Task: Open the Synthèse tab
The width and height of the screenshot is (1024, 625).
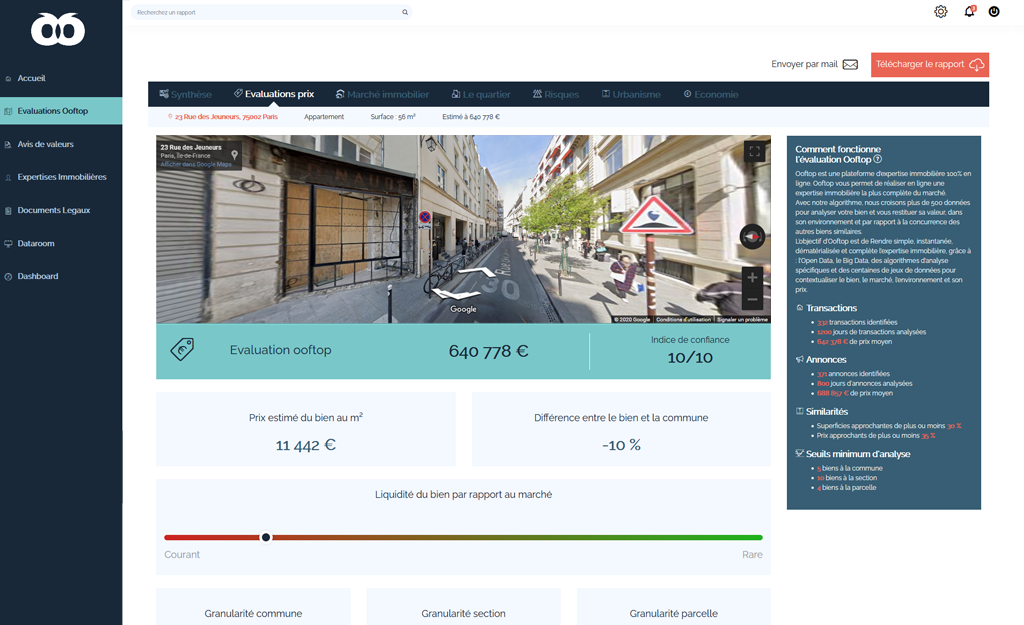Action: pos(185,94)
